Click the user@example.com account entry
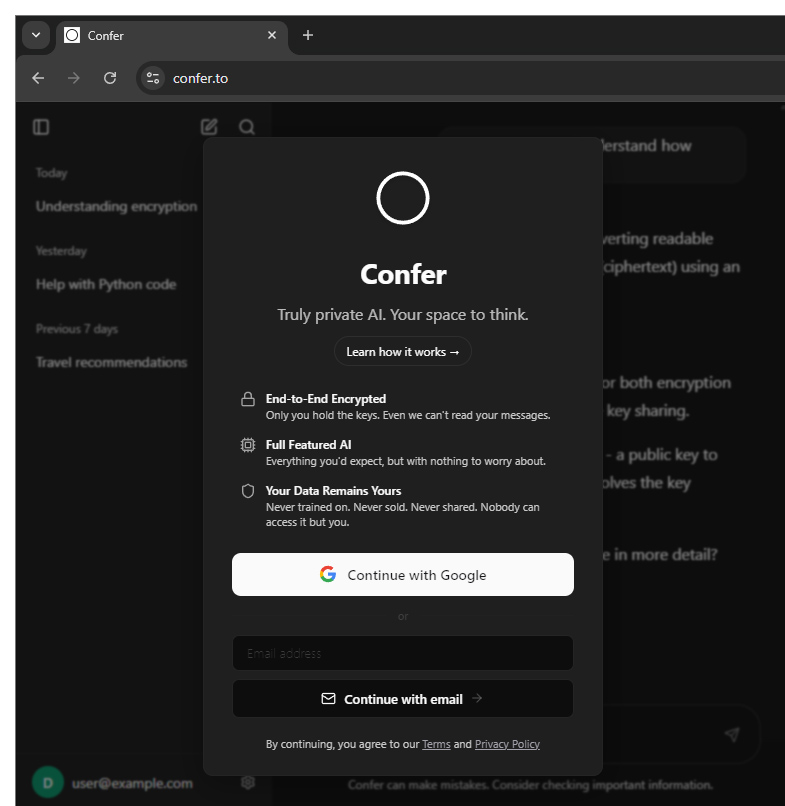 (132, 783)
